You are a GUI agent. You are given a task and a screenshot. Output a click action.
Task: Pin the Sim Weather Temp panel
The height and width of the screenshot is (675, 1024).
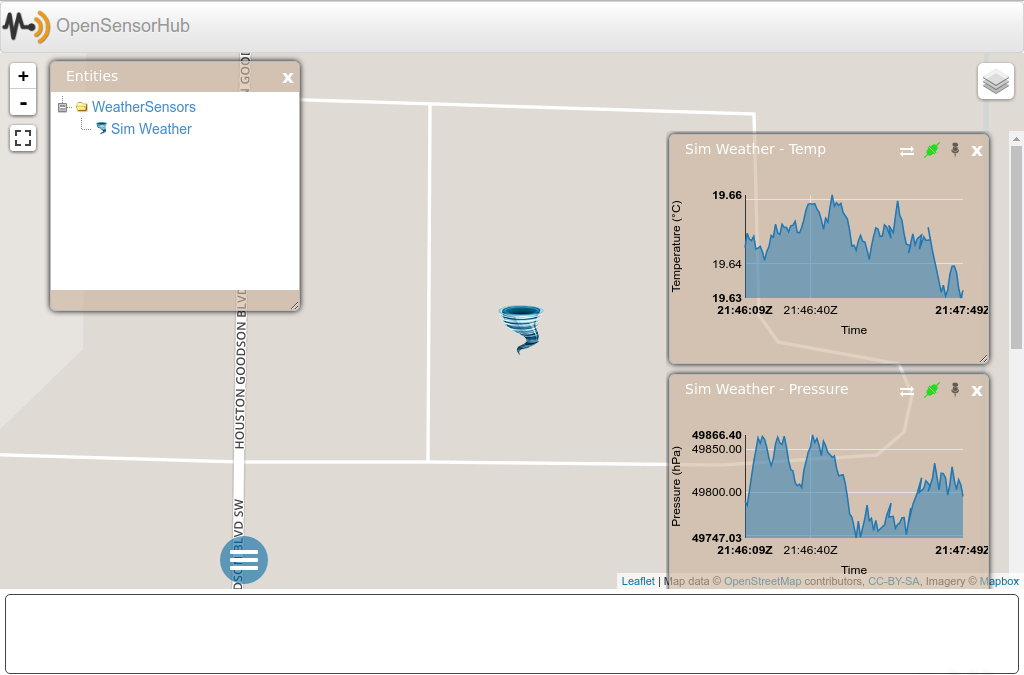tap(955, 149)
